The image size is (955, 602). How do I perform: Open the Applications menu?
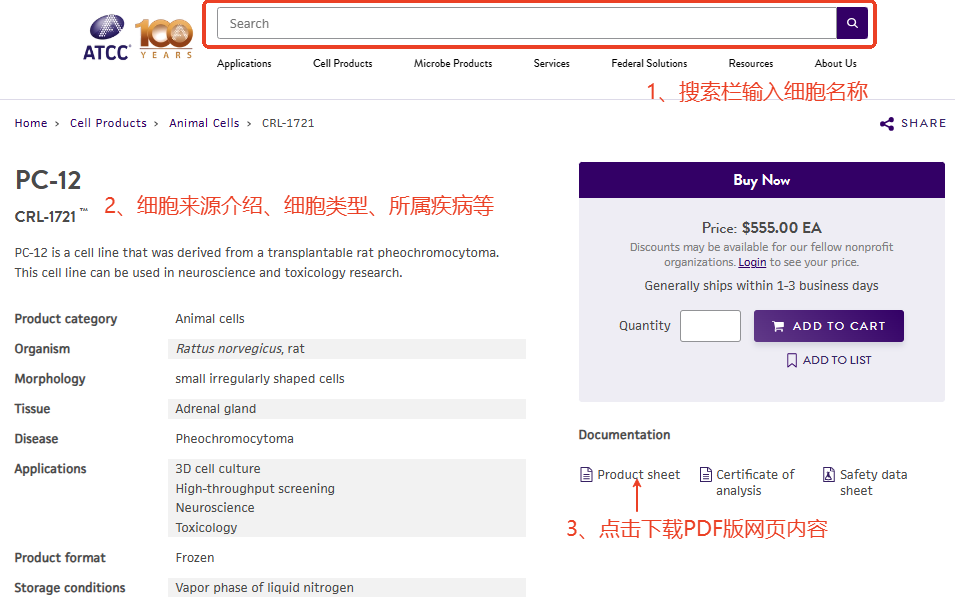click(244, 64)
